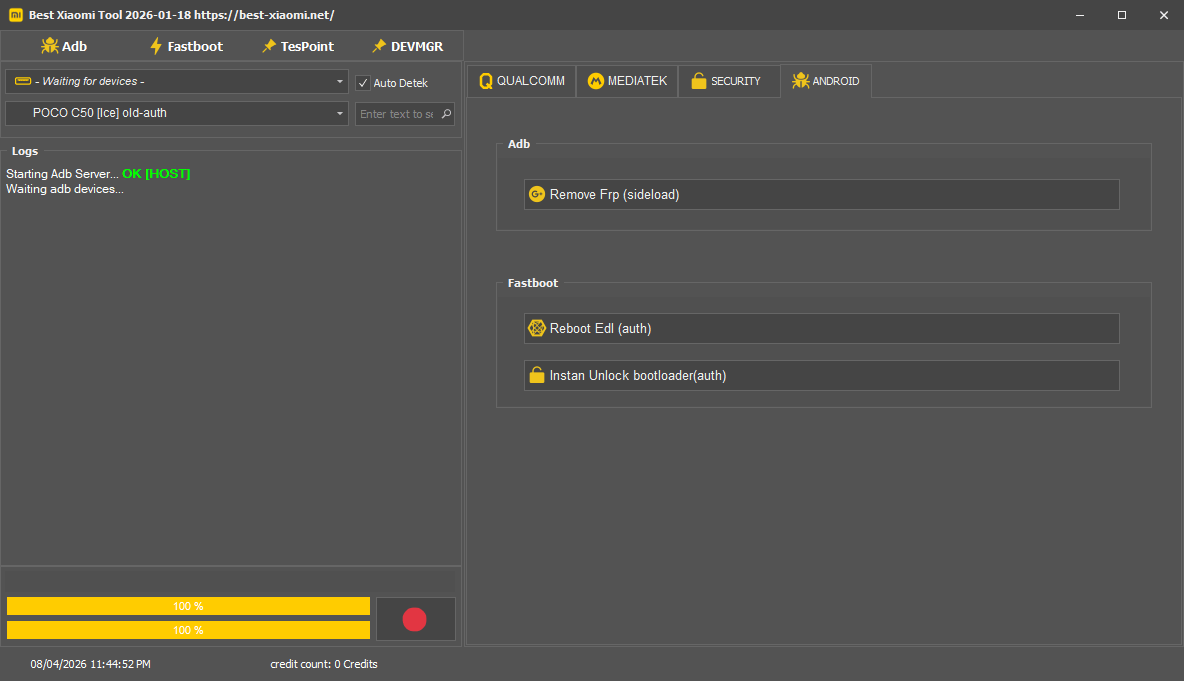1184x681 pixels.
Task: Click the Security padlock icon
Action: coord(699,82)
